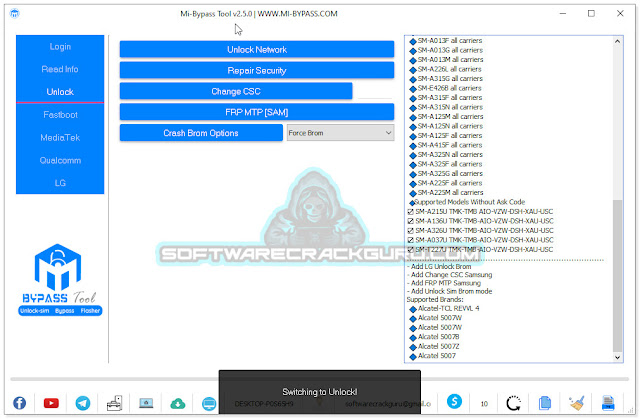This screenshot has width=640, height=419.
Task: Select the SM-E426B all carriers row
Action: [x=445, y=88]
